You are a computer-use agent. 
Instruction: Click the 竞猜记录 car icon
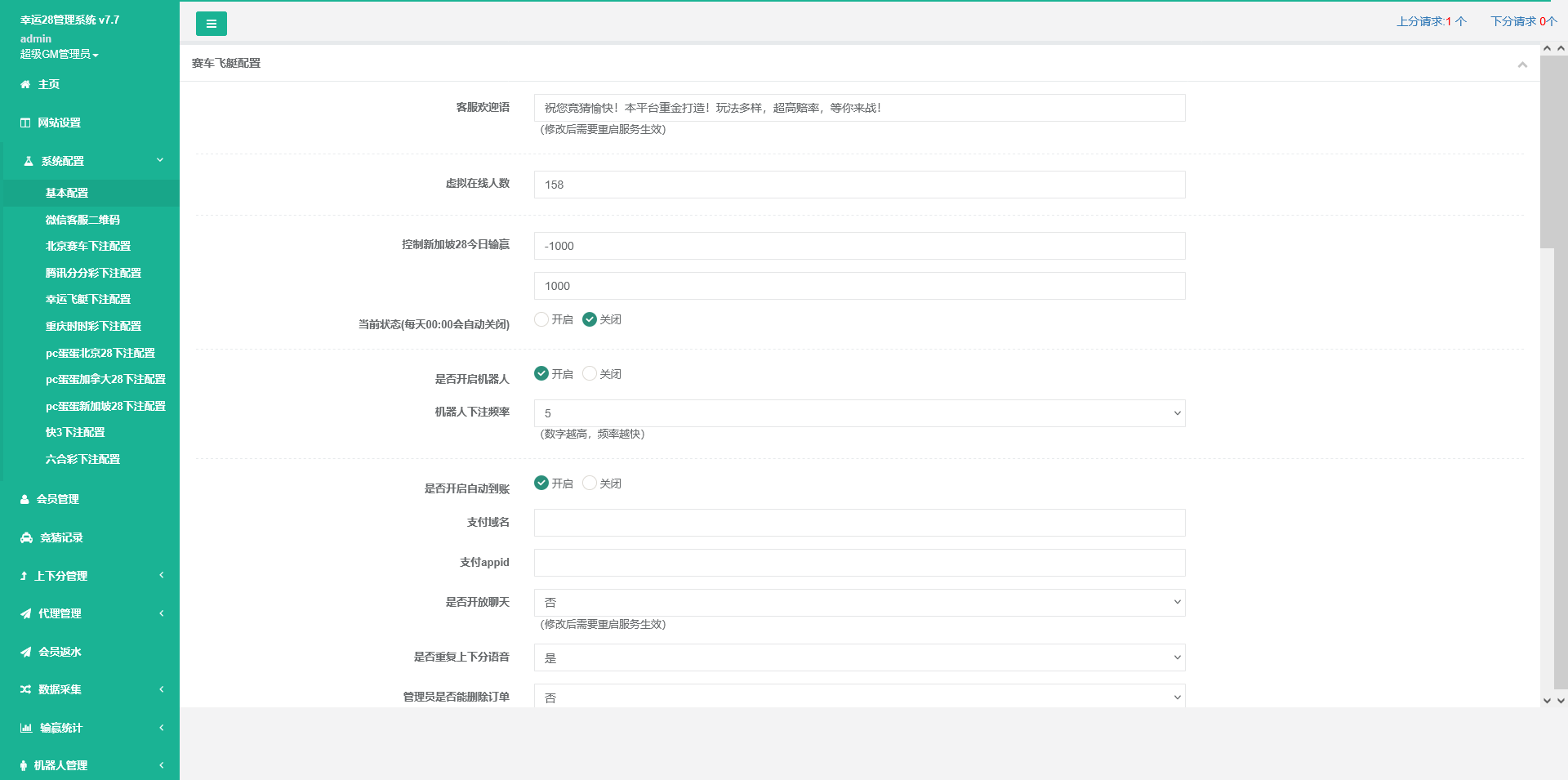click(26, 537)
